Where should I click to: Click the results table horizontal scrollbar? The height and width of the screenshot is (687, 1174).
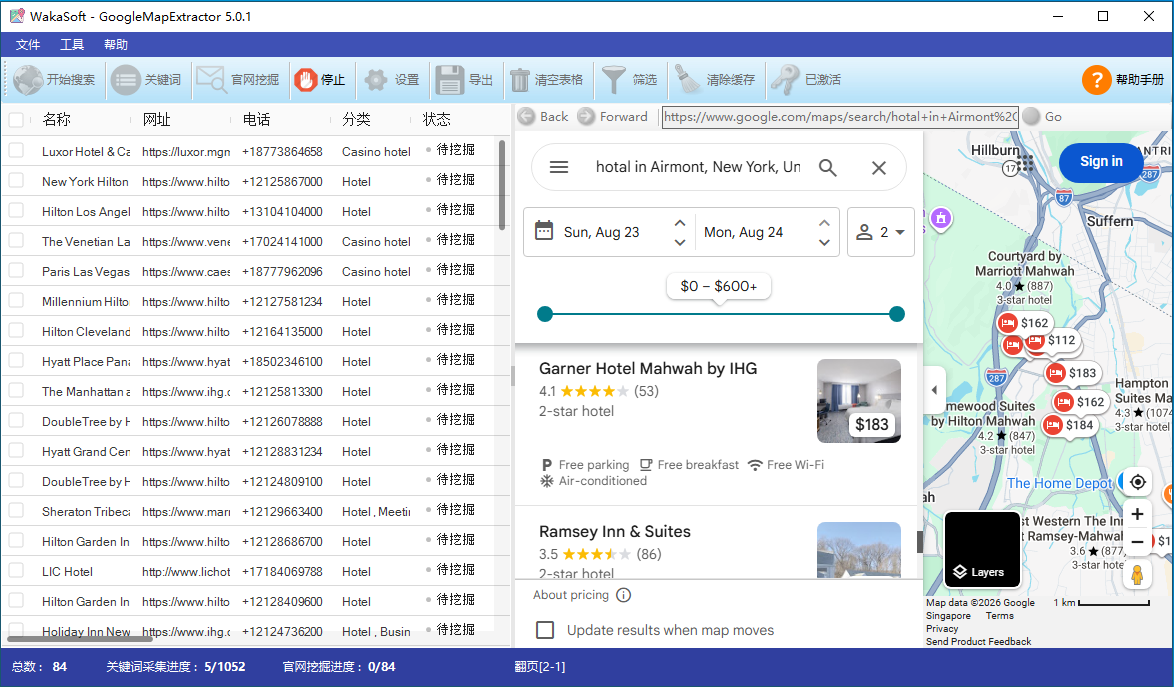(79, 639)
